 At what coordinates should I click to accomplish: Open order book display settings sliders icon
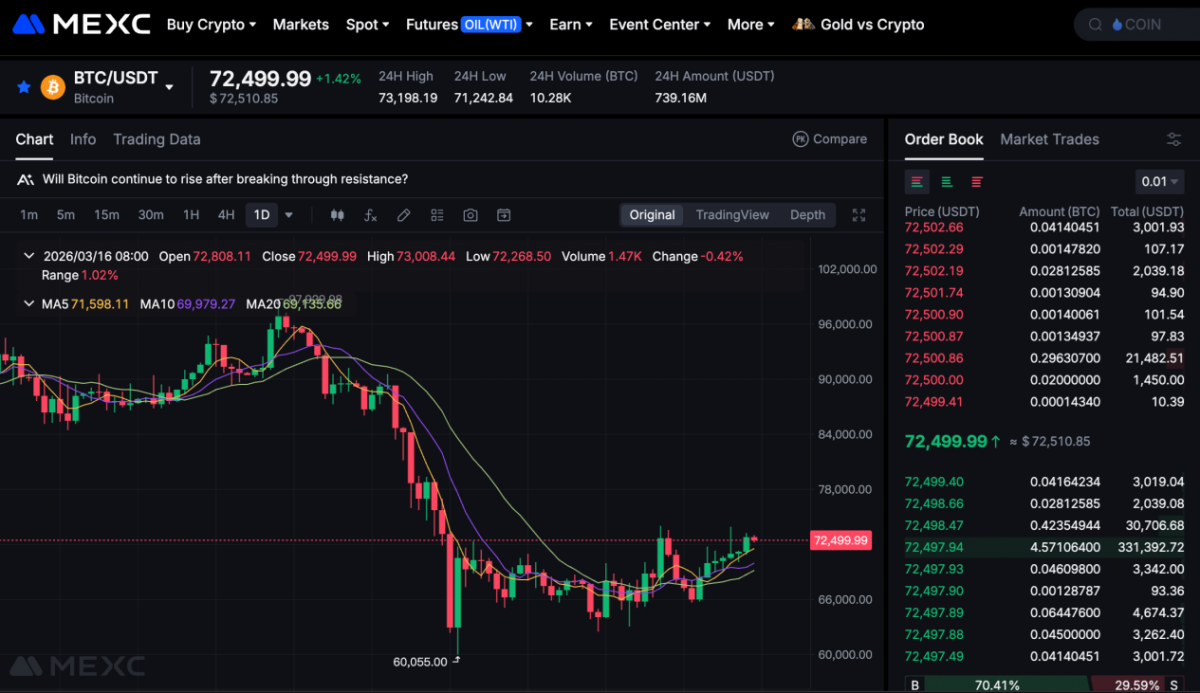pyautogui.click(x=1174, y=139)
